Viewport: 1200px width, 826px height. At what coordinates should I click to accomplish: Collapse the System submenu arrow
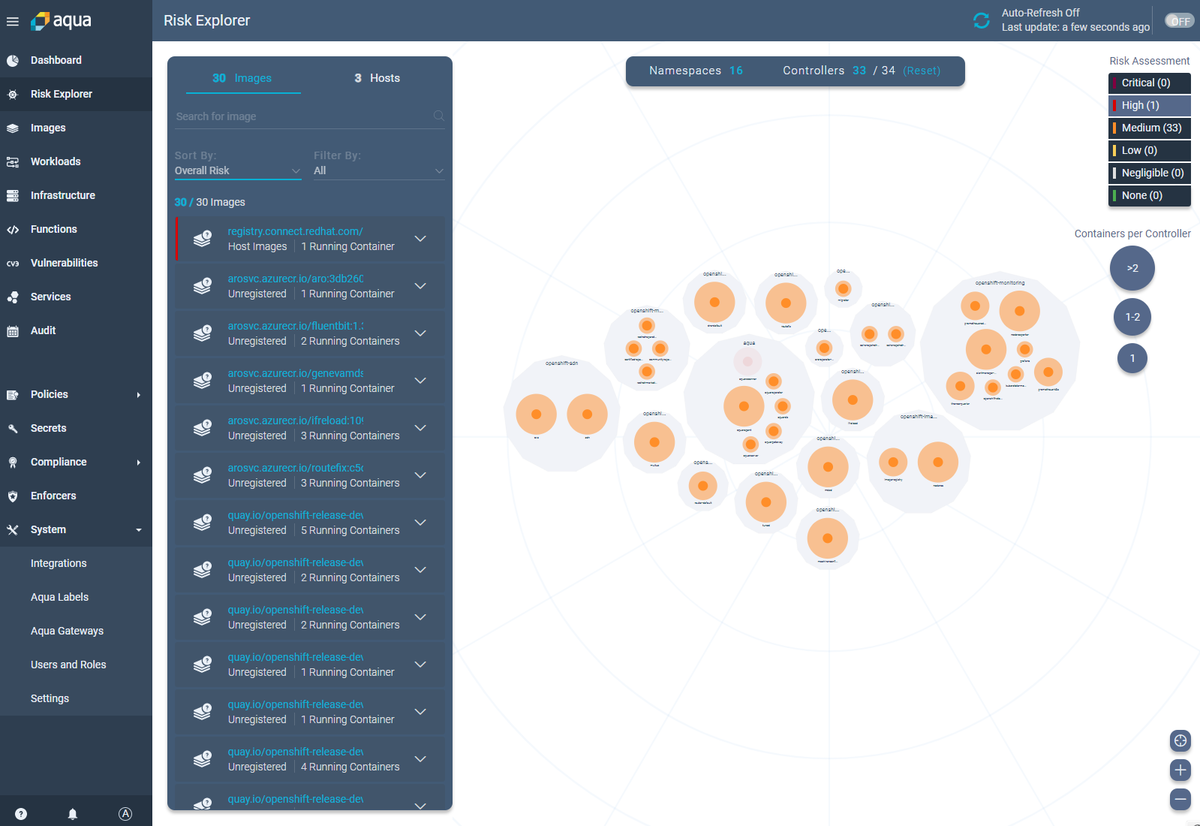pyautogui.click(x=138, y=530)
